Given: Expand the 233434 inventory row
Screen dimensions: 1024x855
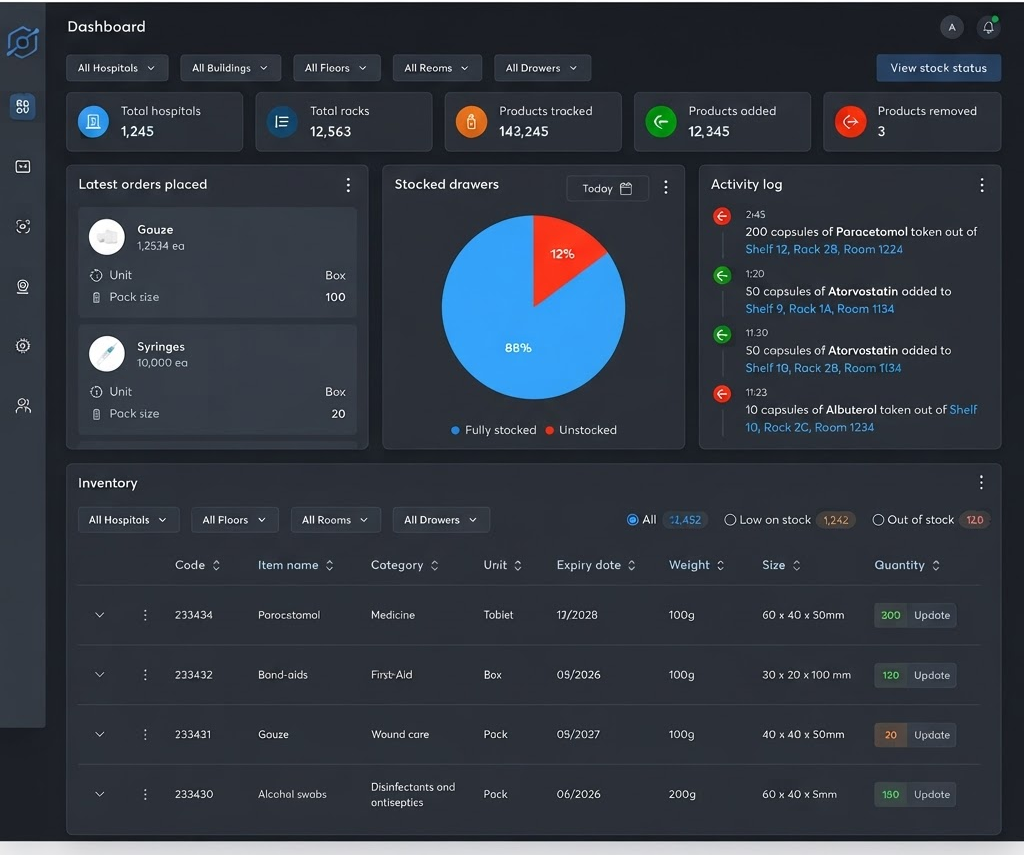Looking at the screenshot, I should tap(99, 615).
